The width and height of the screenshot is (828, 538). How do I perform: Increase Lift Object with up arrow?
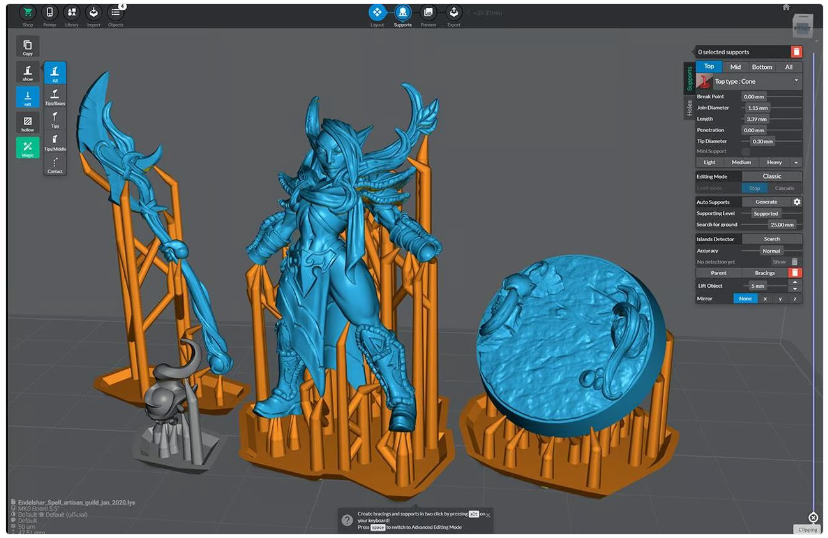[795, 282]
